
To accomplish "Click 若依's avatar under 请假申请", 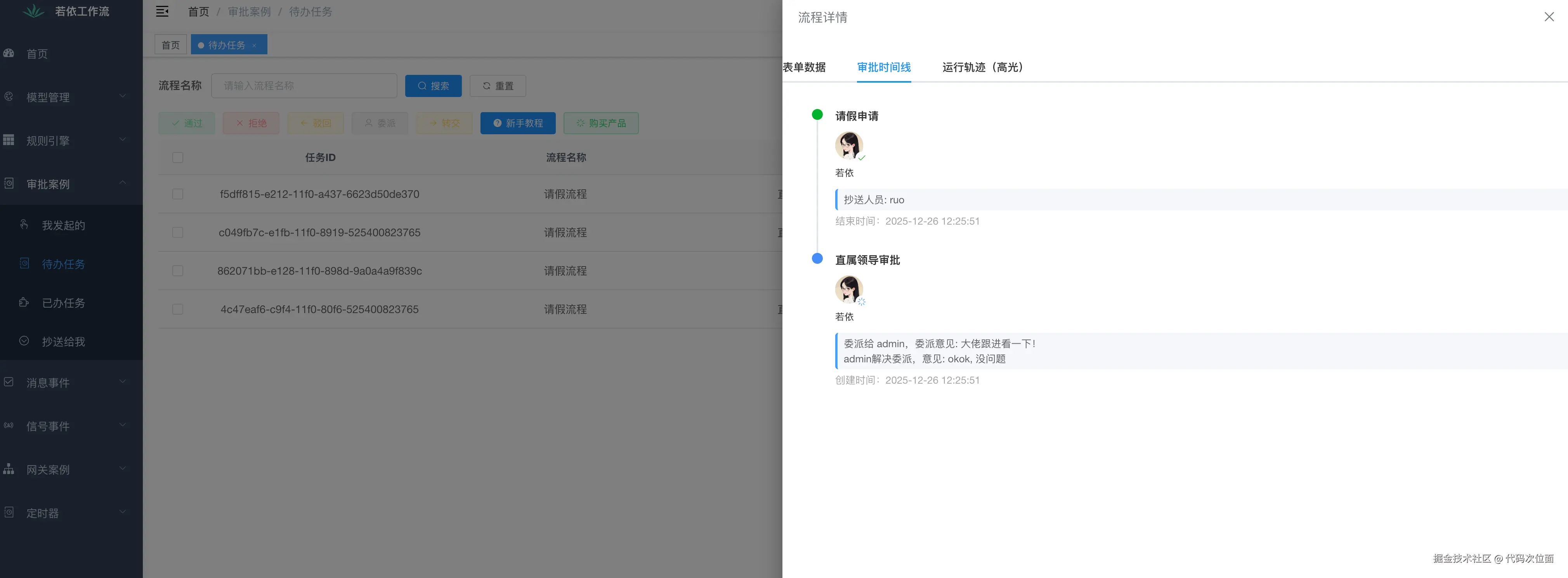I will click(x=848, y=145).
